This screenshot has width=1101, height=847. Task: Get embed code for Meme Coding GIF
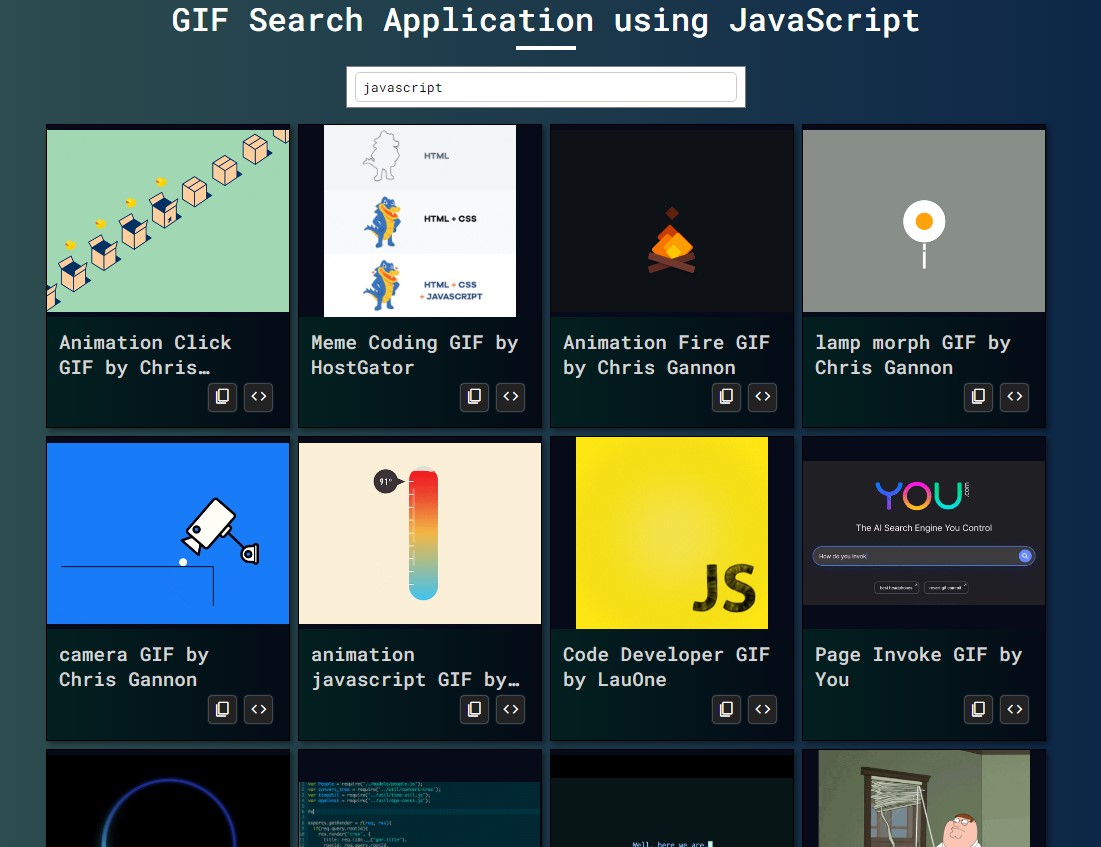(x=510, y=397)
